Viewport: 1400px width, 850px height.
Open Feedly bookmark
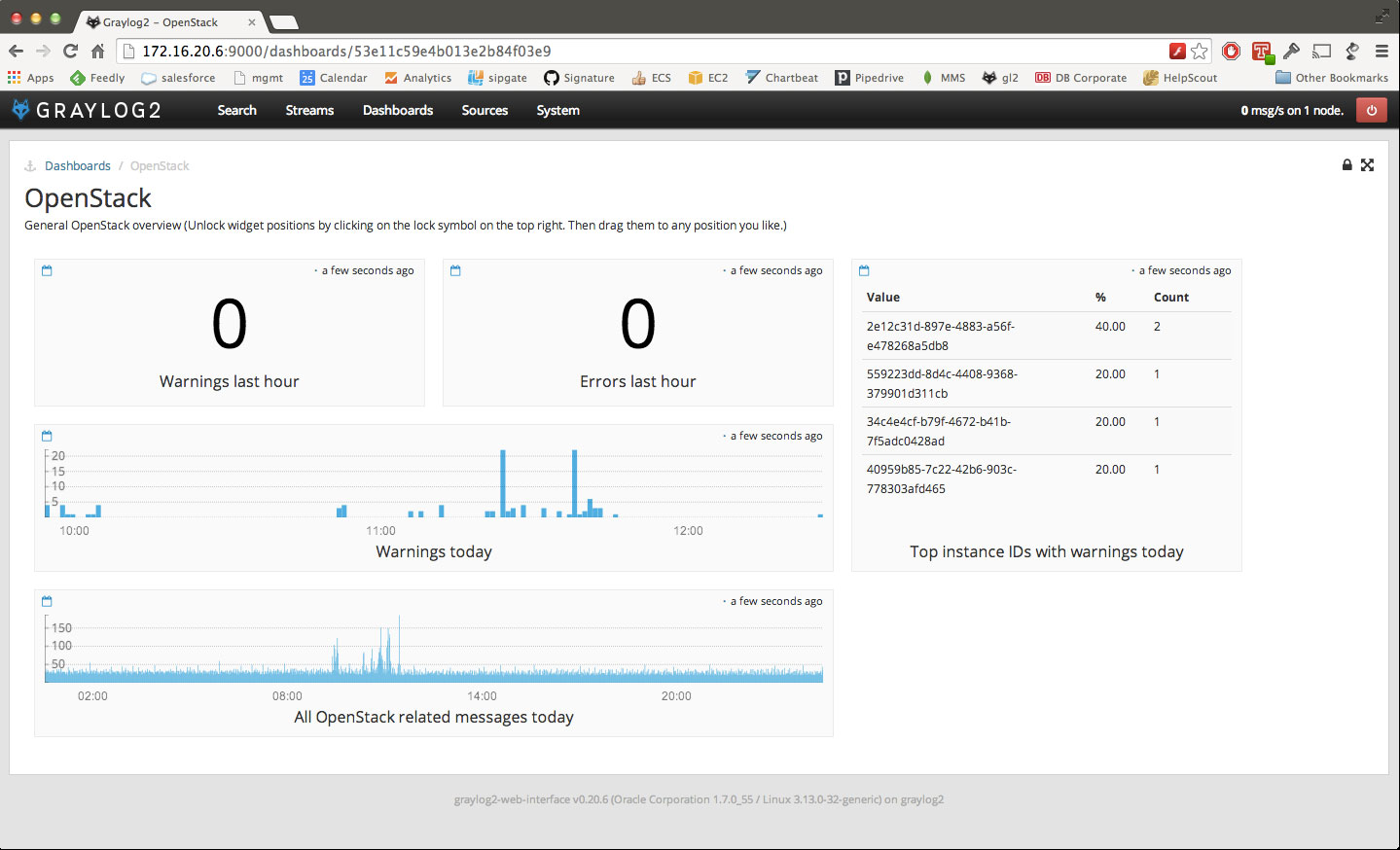tap(97, 78)
